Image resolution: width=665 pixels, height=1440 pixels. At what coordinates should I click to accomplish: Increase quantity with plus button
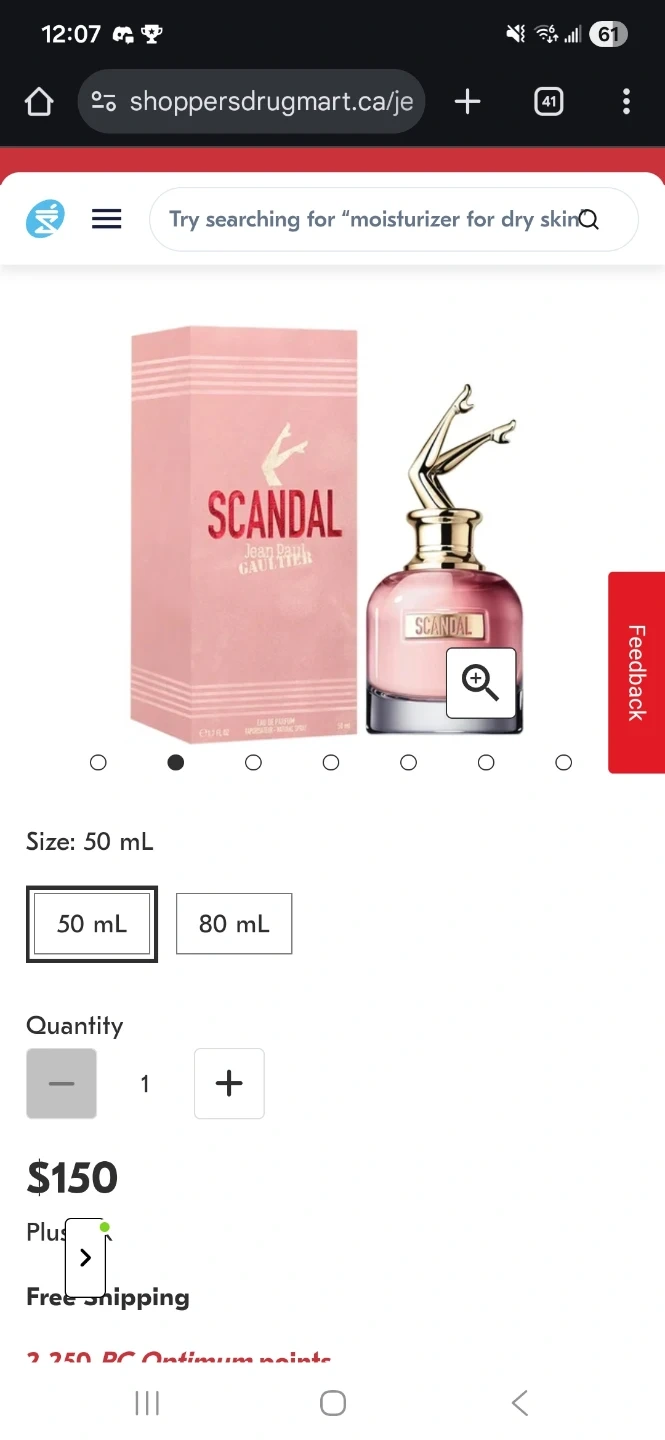(x=229, y=1083)
